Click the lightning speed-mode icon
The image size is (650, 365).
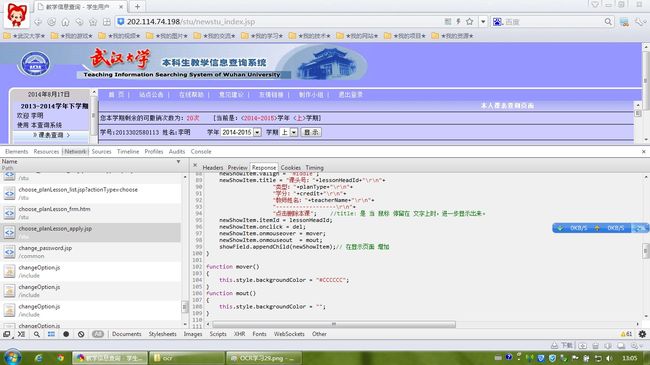click(458, 21)
